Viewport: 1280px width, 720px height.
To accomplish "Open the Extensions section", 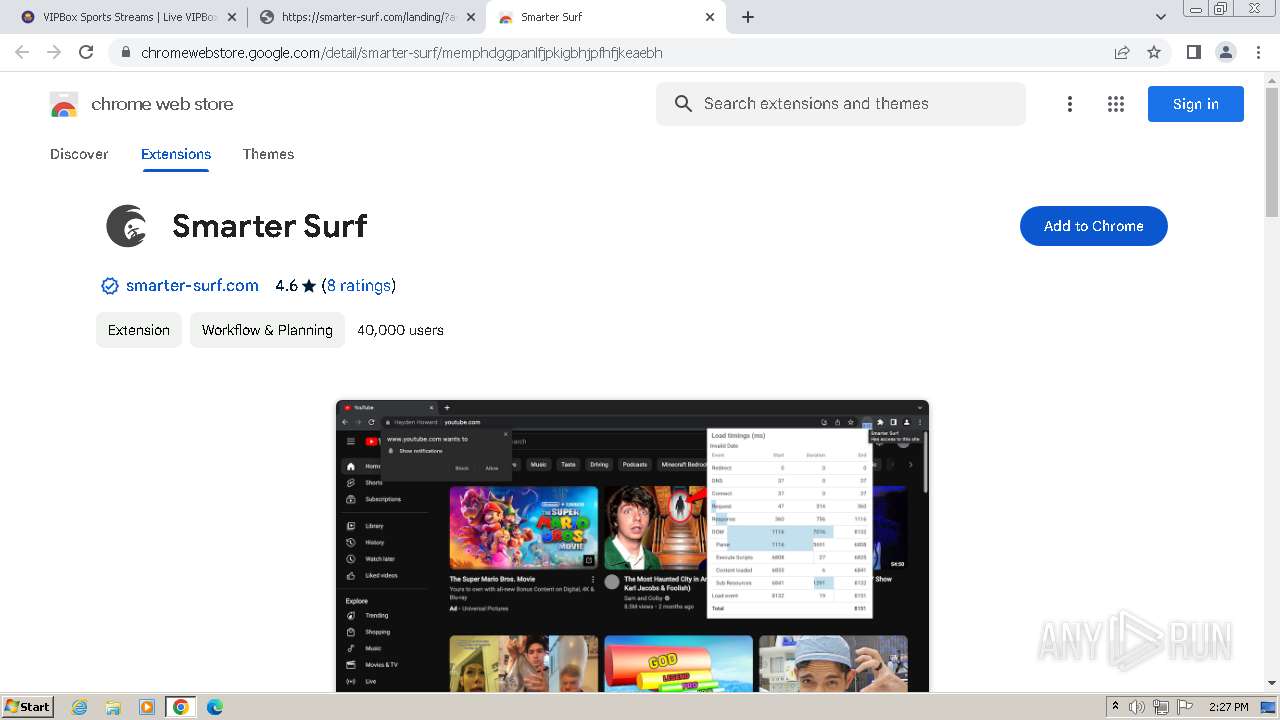I will [176, 154].
